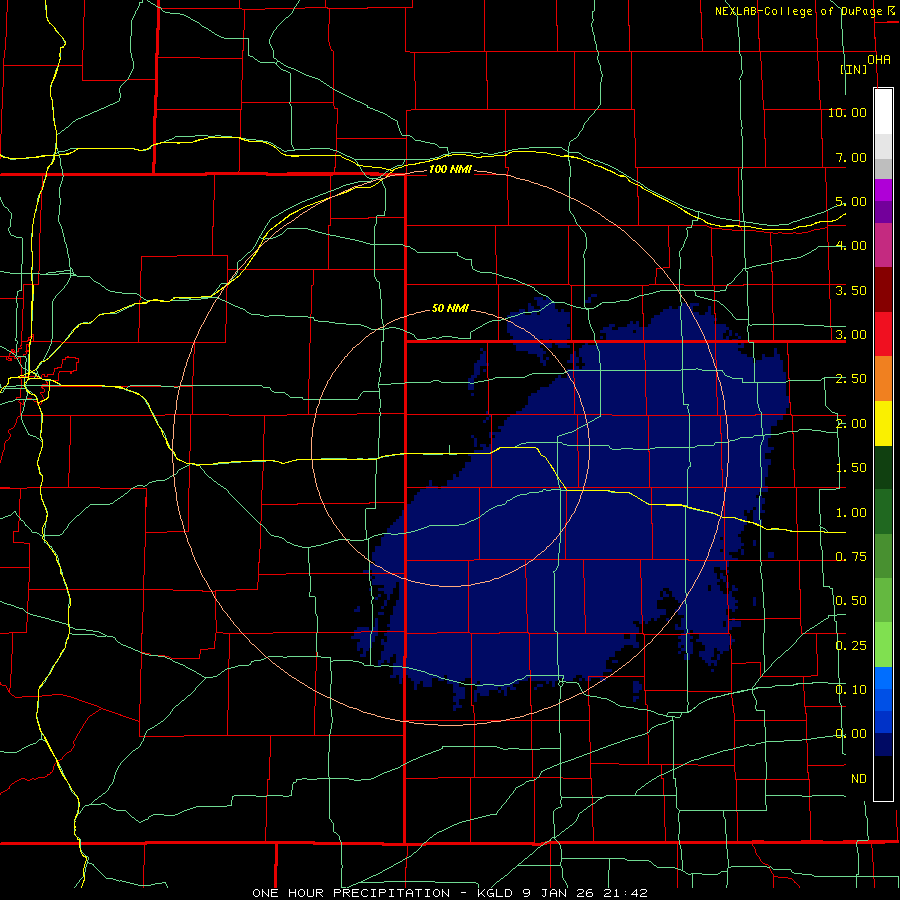Click the 0.50 scale value

tap(851, 601)
